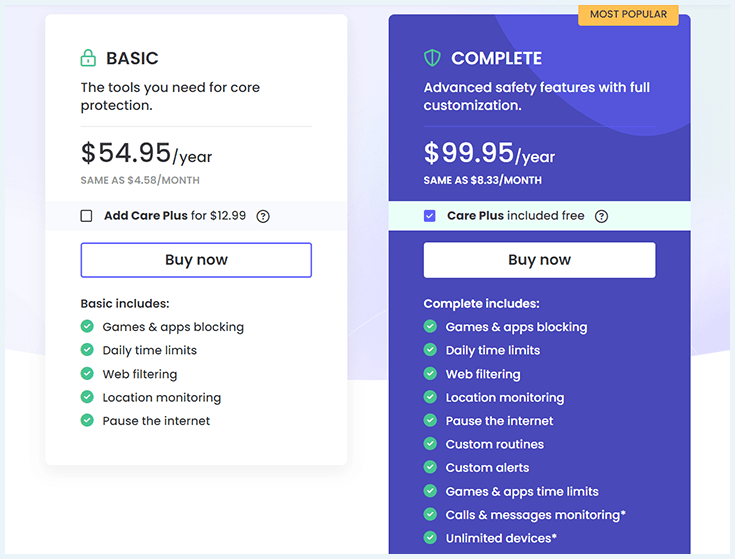735x559 pixels.
Task: Toggle the Care Plus included free checkbox
Action: (x=429, y=216)
